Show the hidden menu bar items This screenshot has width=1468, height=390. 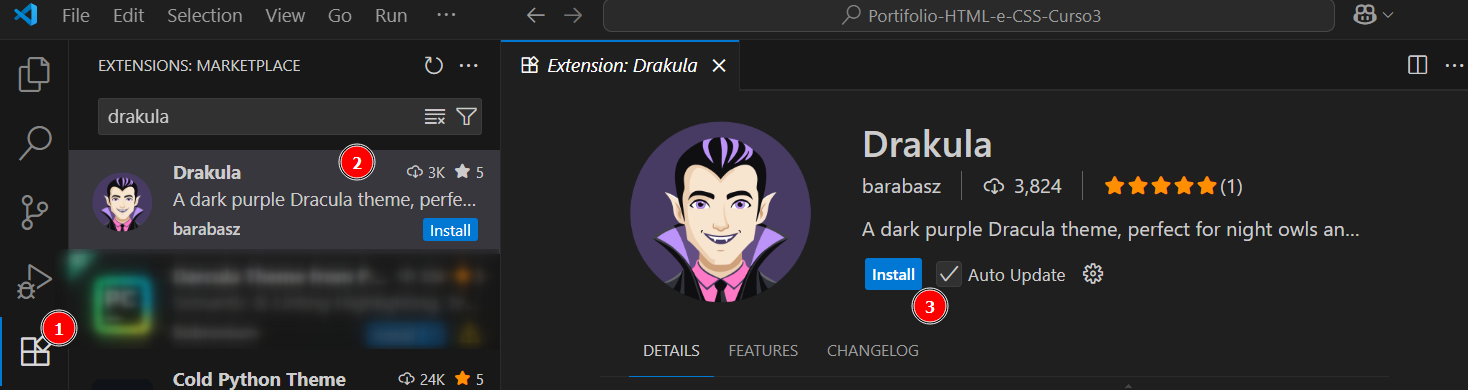(x=447, y=16)
